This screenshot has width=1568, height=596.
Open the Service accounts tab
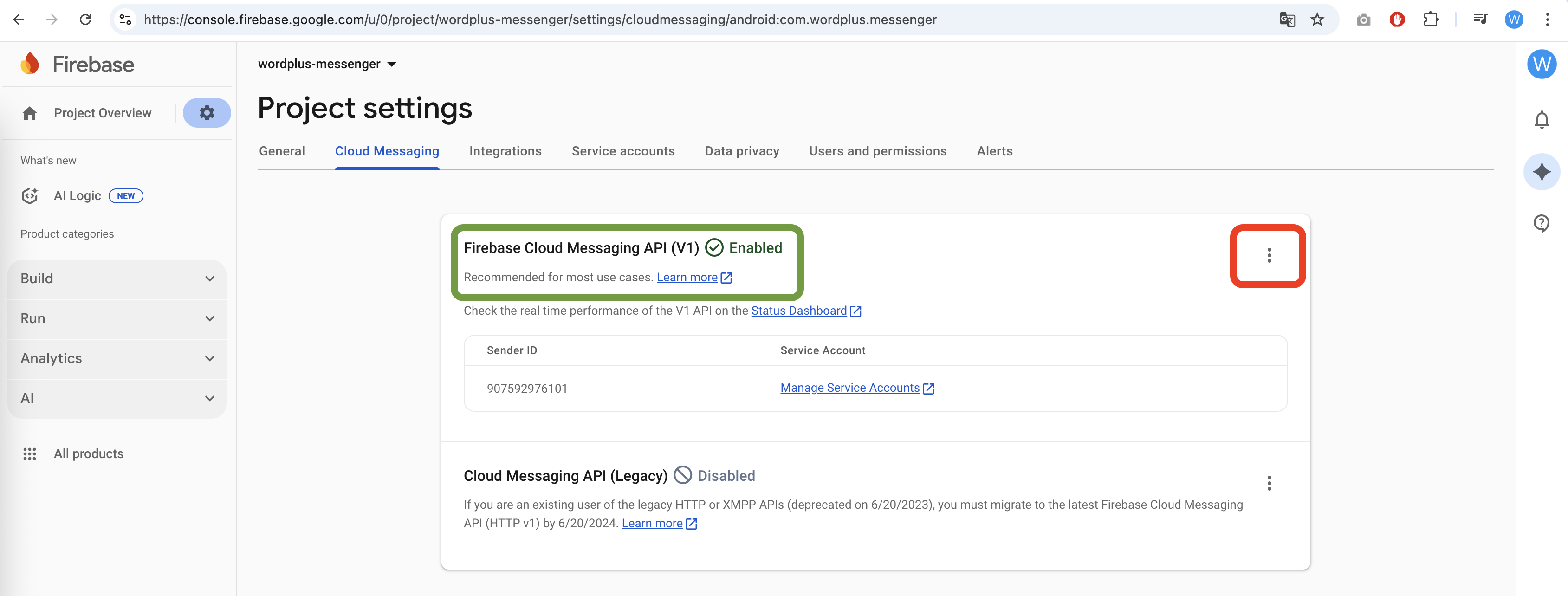click(x=623, y=151)
